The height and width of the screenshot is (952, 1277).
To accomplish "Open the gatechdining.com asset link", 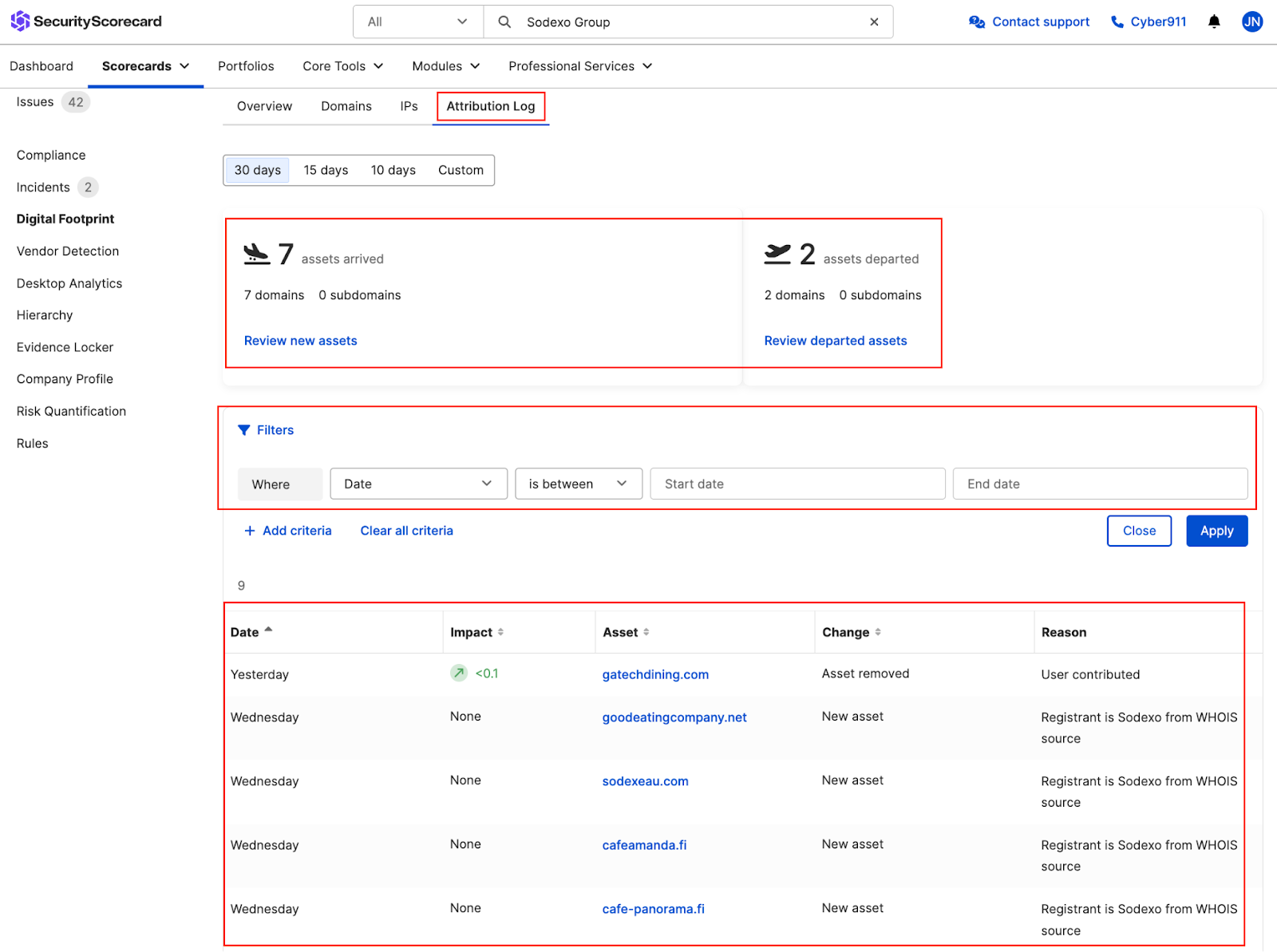I will (655, 674).
